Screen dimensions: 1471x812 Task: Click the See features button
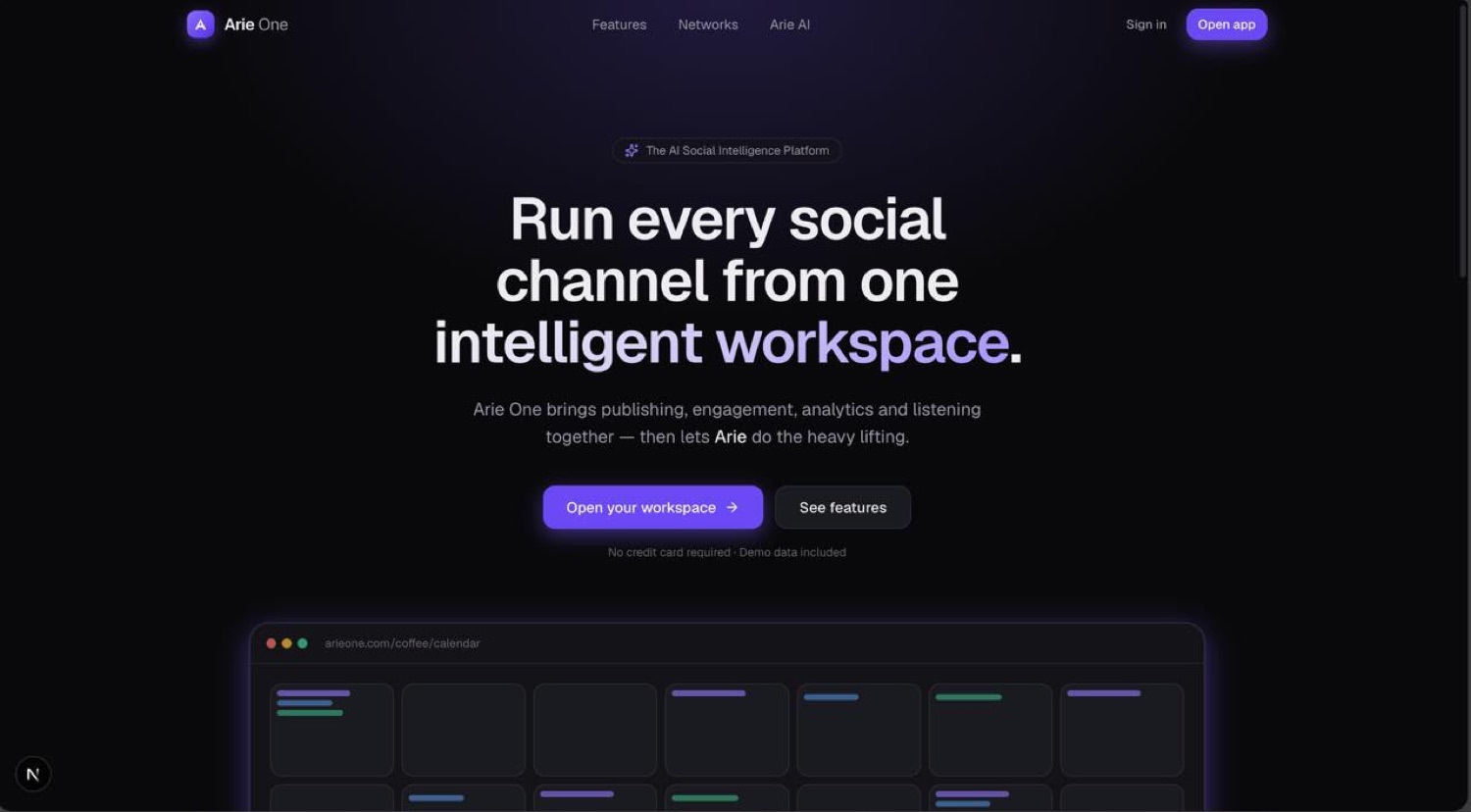(x=842, y=507)
